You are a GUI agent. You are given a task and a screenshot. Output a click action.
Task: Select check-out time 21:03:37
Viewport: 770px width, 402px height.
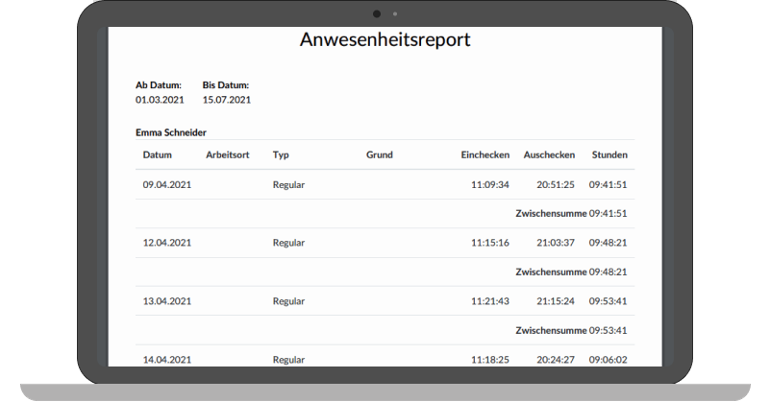(x=555, y=242)
